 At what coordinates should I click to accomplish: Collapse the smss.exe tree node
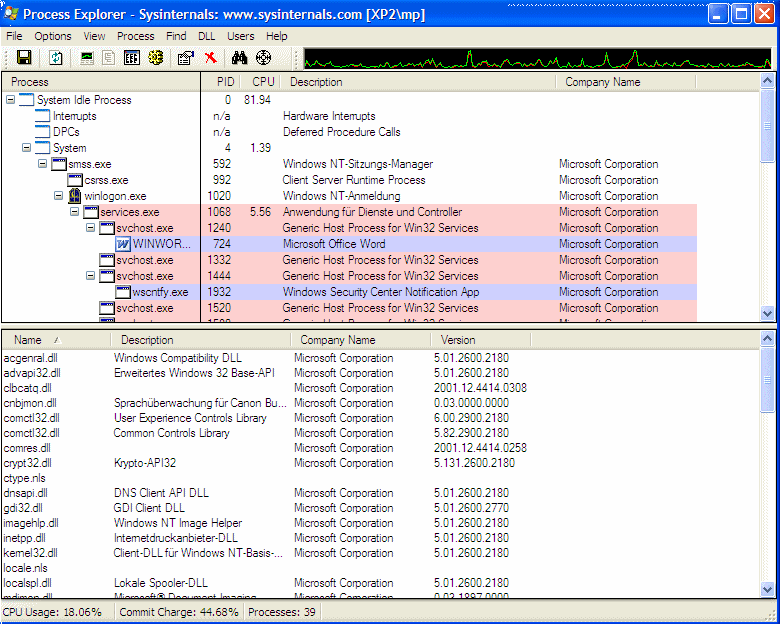click(x=43, y=164)
